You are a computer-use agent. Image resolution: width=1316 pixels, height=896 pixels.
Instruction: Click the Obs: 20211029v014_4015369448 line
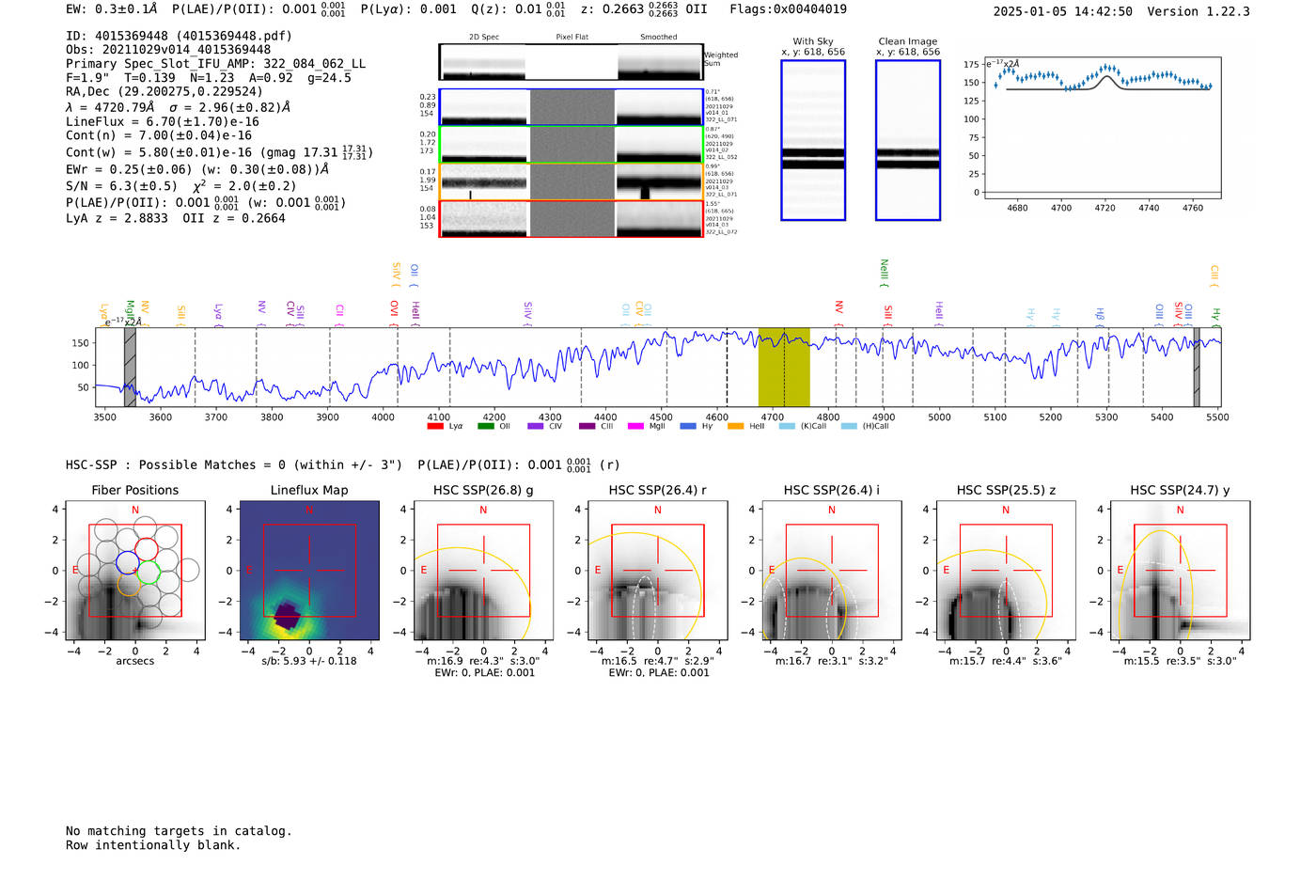click(168, 50)
